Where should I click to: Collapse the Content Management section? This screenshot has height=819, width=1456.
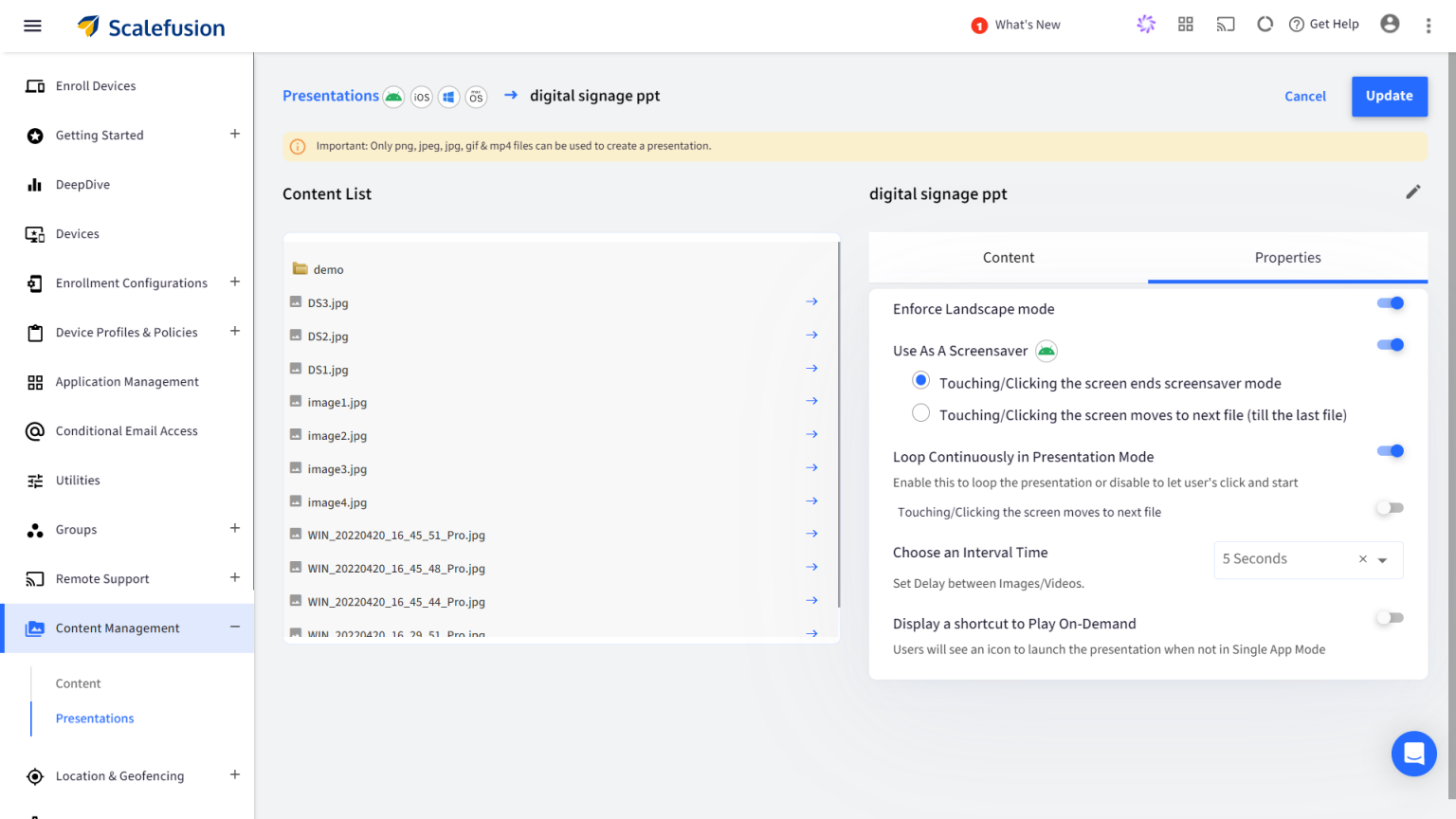234,628
